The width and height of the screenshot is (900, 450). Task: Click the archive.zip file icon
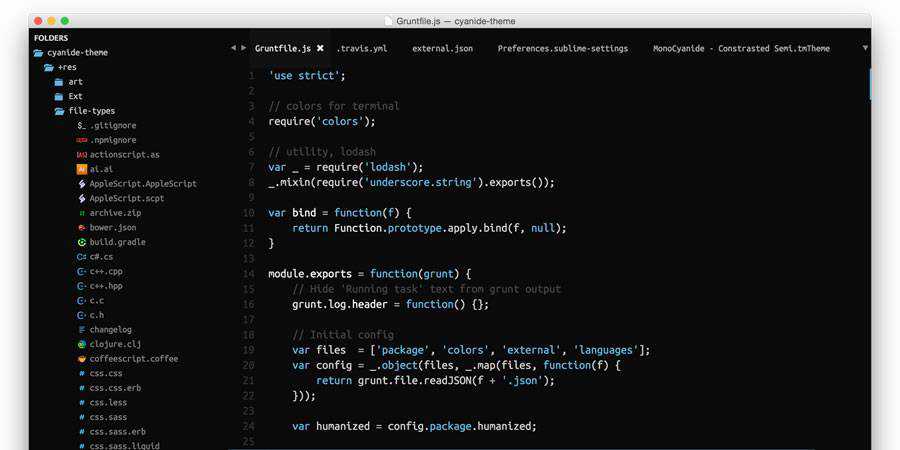click(x=81, y=213)
